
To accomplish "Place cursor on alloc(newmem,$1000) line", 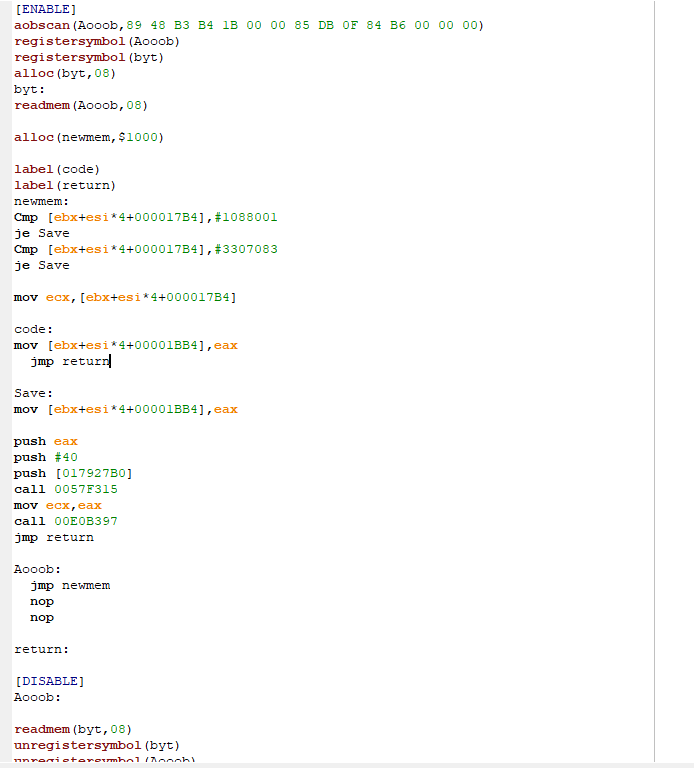I will click(x=88, y=137).
